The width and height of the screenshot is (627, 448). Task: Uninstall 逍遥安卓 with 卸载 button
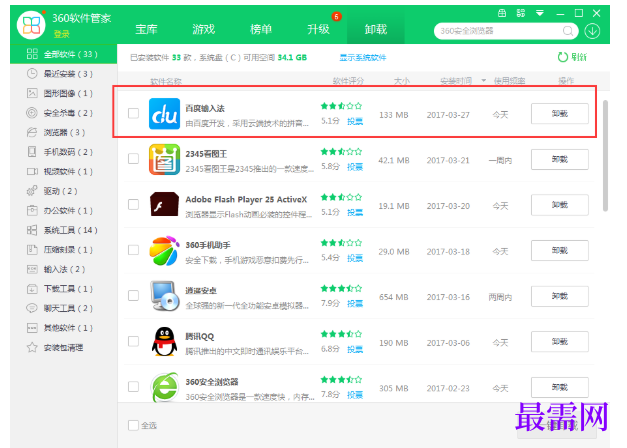click(559, 296)
